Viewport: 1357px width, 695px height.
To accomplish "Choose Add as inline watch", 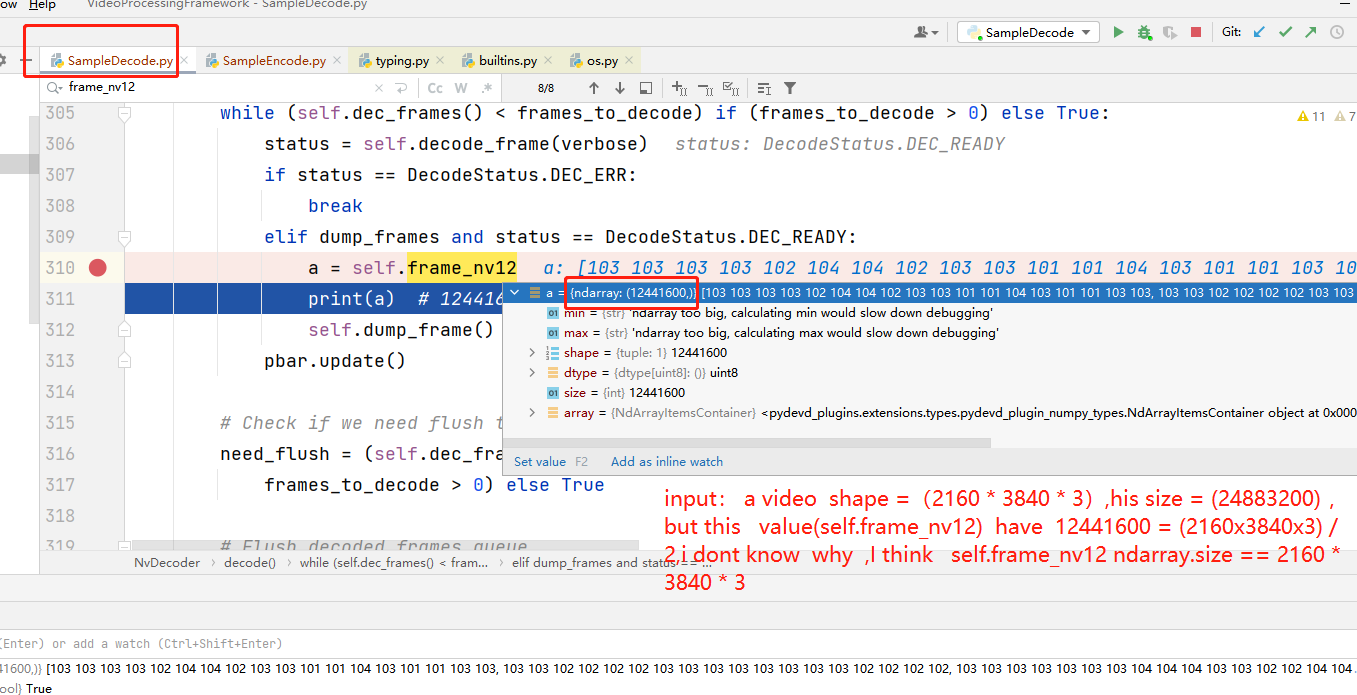I will pos(667,461).
